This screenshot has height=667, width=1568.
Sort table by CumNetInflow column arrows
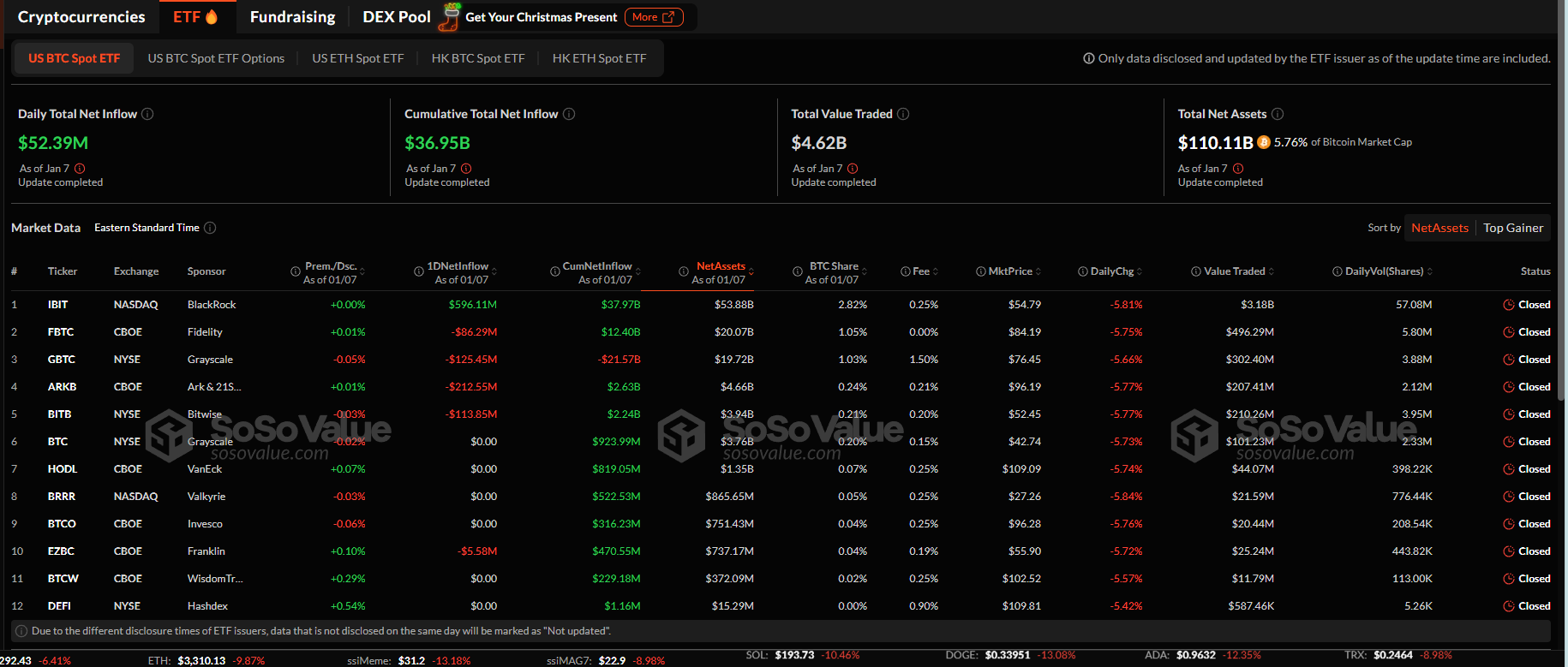click(637, 271)
